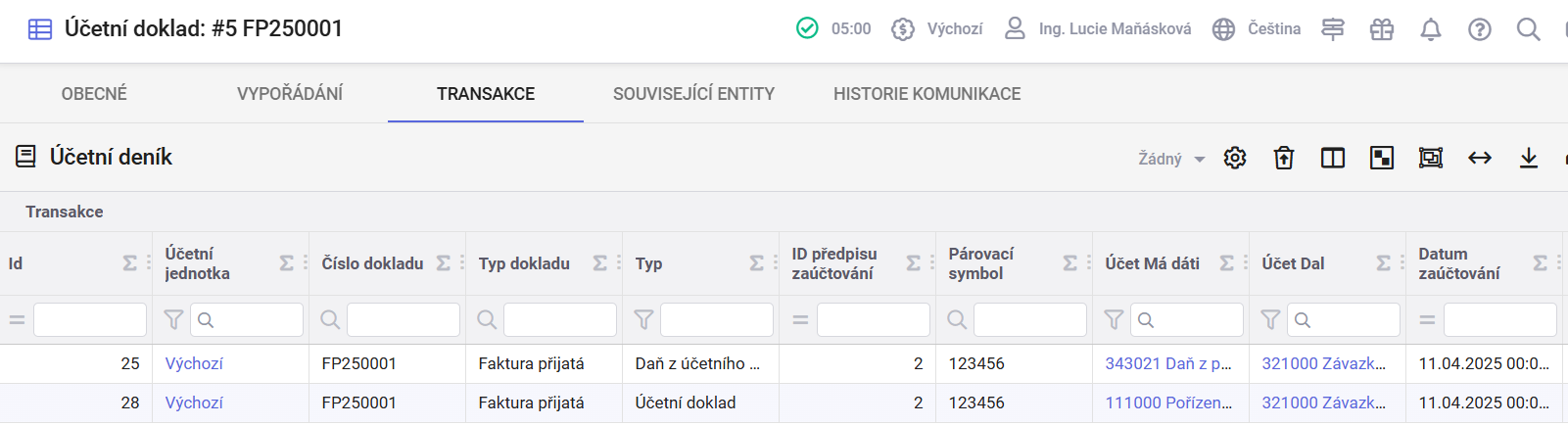Sort by Číslo dokladu column header
Viewport: 1568px width, 426px height.
coord(372,263)
